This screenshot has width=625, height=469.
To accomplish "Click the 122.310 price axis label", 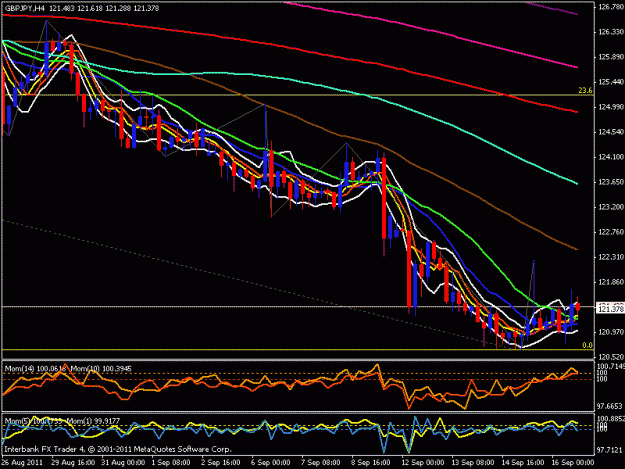I will point(610,257).
